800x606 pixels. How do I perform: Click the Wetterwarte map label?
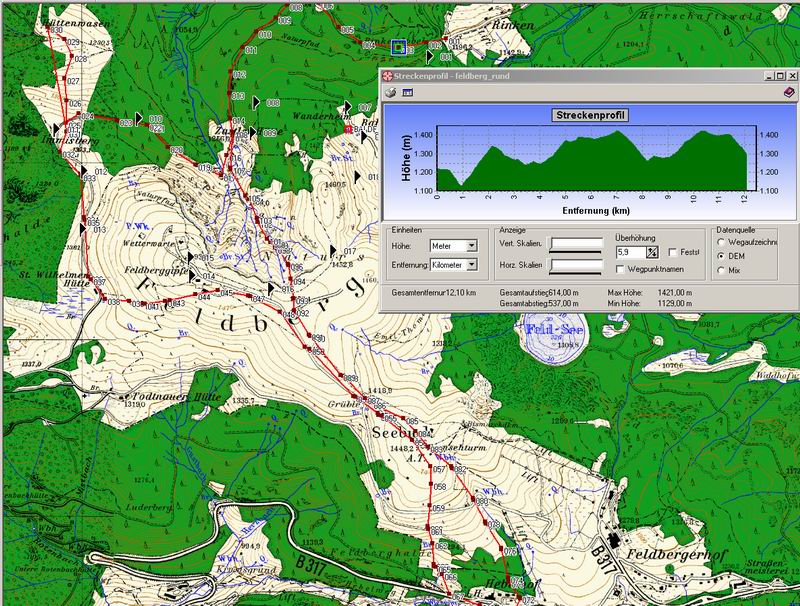tap(148, 243)
